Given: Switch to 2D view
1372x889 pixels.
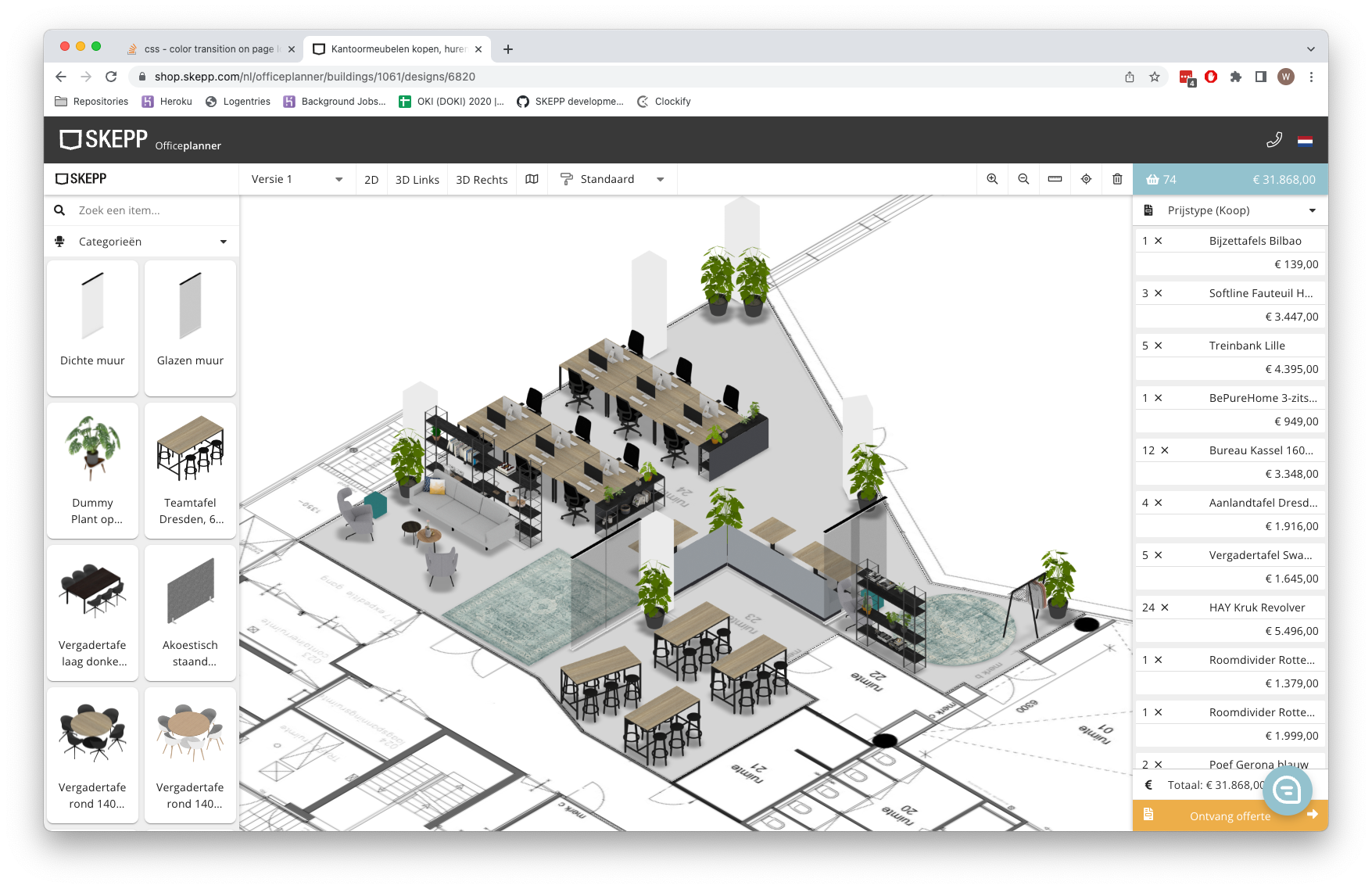Looking at the screenshot, I should point(371,180).
